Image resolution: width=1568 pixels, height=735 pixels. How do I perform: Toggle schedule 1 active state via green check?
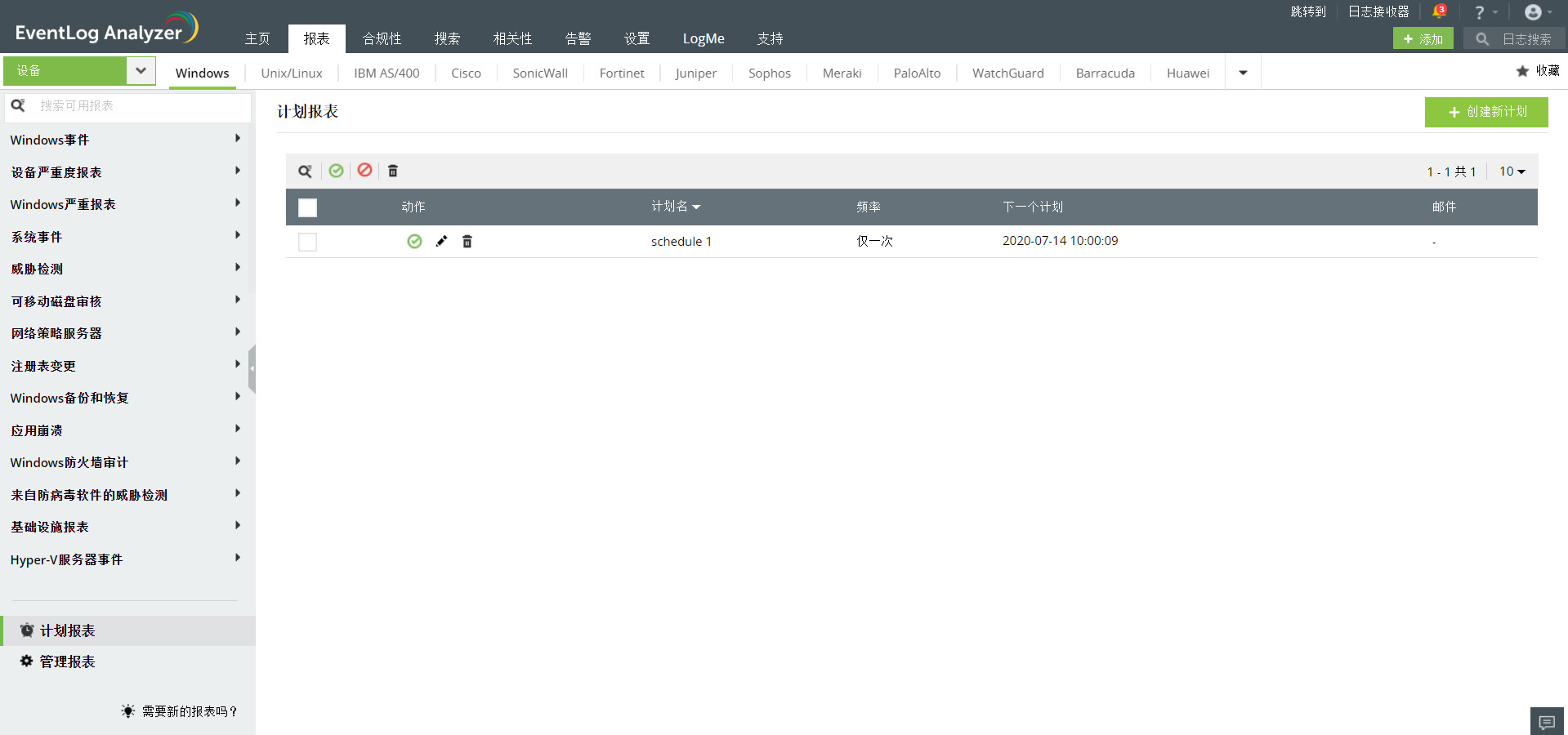(x=413, y=241)
